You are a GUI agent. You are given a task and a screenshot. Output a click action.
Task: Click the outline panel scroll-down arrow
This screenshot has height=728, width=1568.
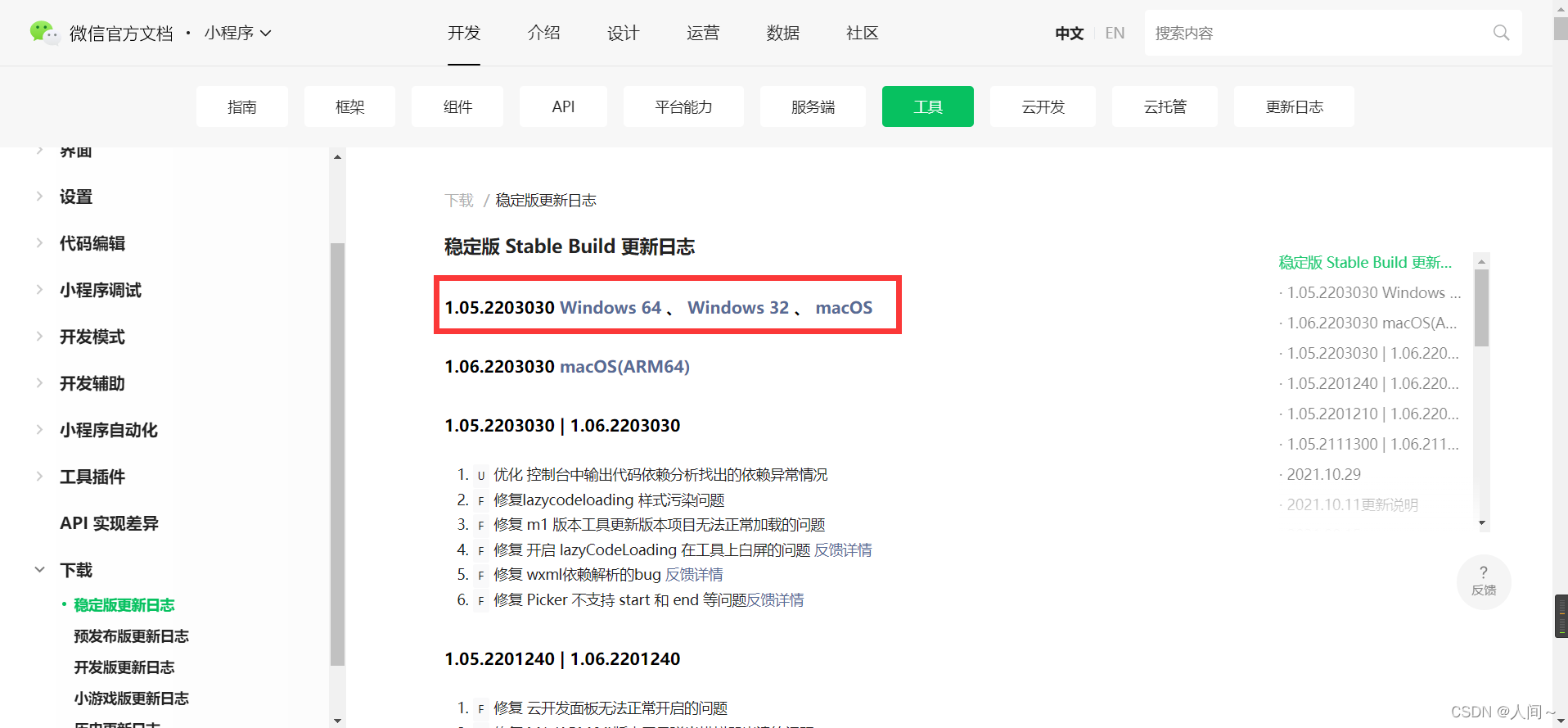1481,522
